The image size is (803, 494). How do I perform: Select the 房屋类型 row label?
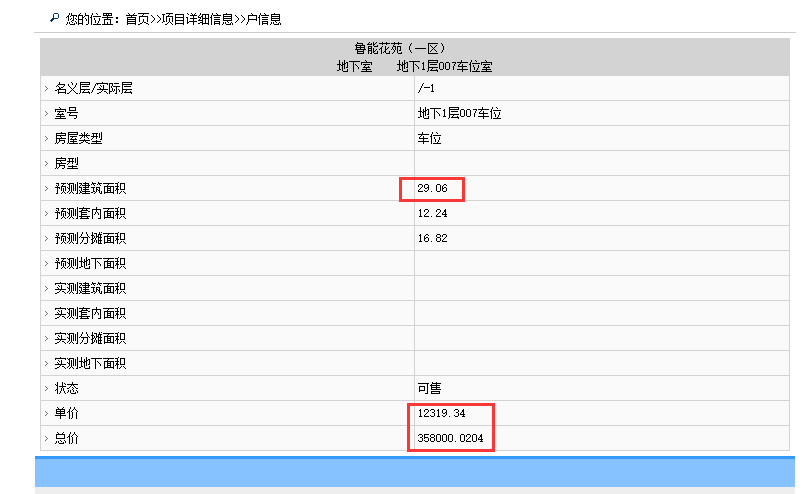[78, 139]
